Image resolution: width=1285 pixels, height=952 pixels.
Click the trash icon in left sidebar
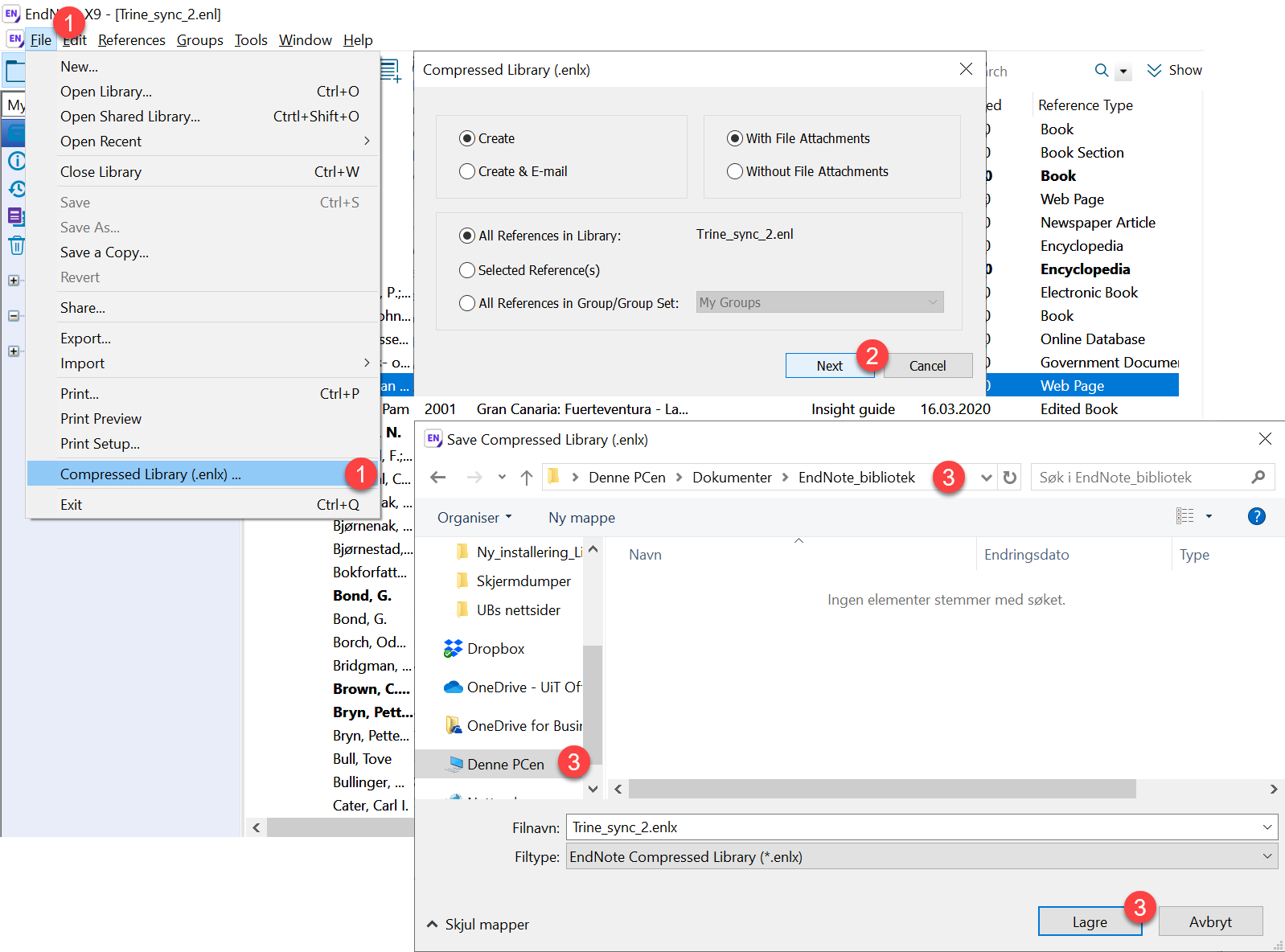click(16, 246)
